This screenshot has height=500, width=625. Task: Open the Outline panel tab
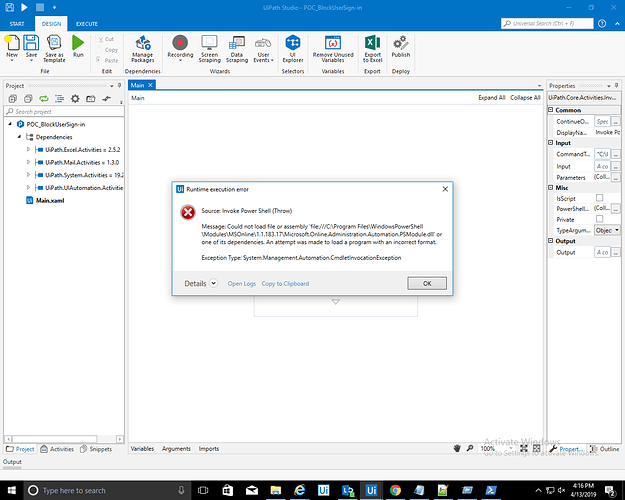pyautogui.click(x=604, y=449)
